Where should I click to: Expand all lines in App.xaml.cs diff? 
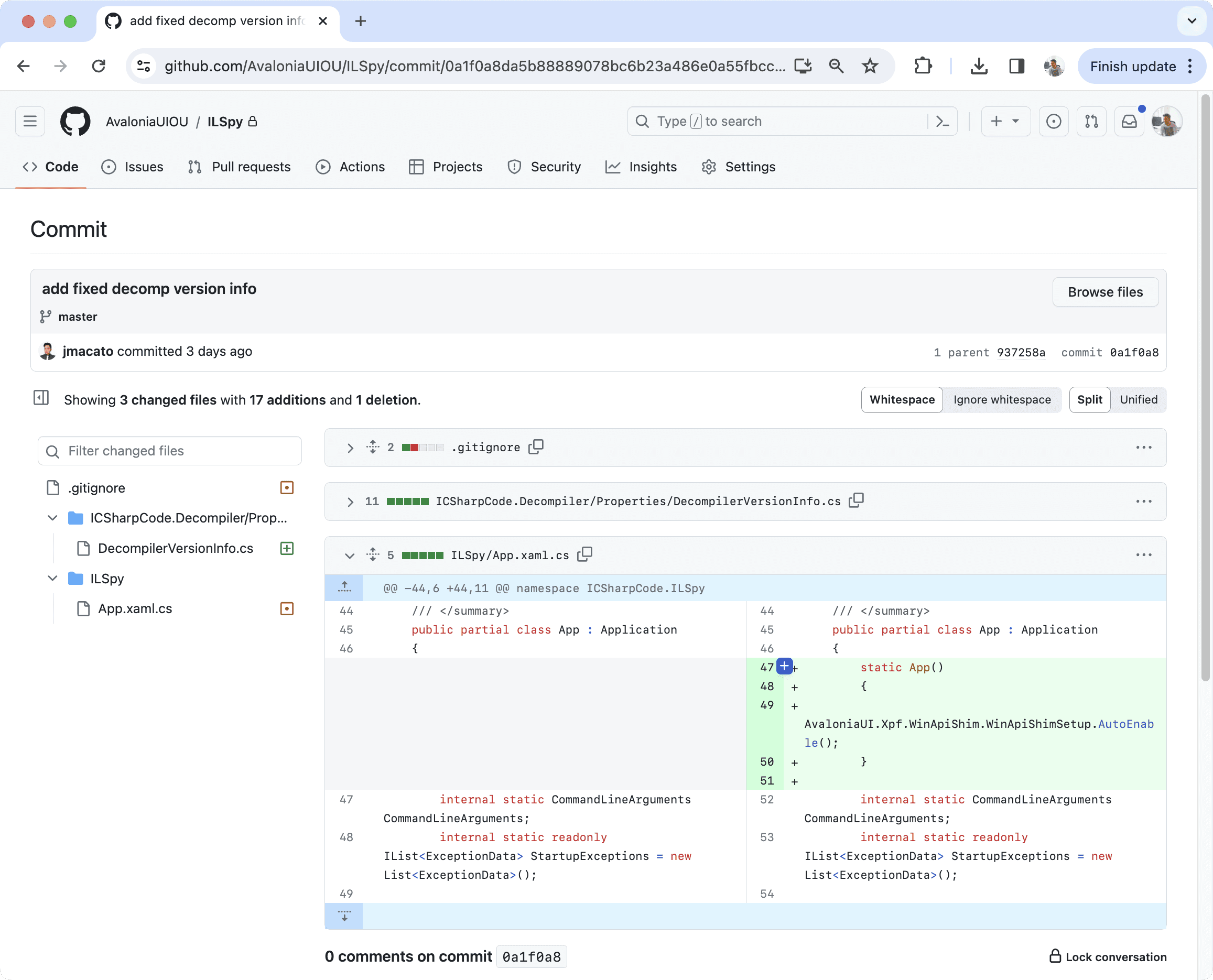373,555
